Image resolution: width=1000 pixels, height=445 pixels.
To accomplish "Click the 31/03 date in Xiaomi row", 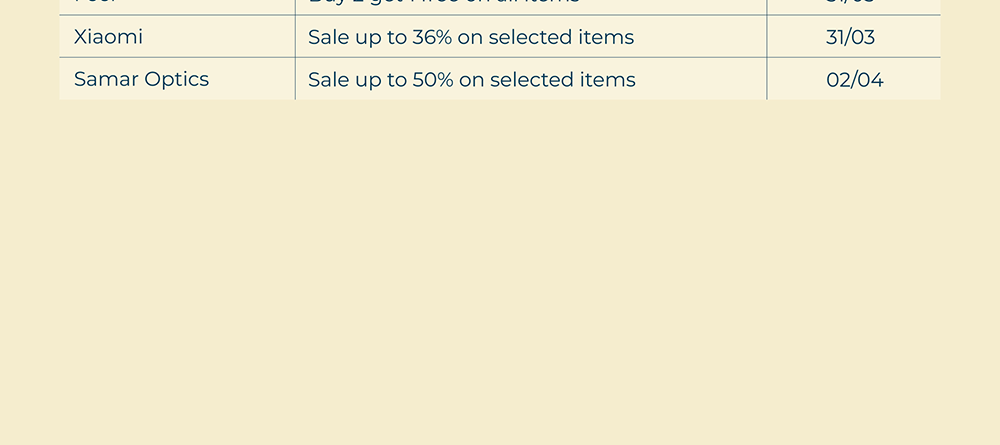I will (850, 38).
